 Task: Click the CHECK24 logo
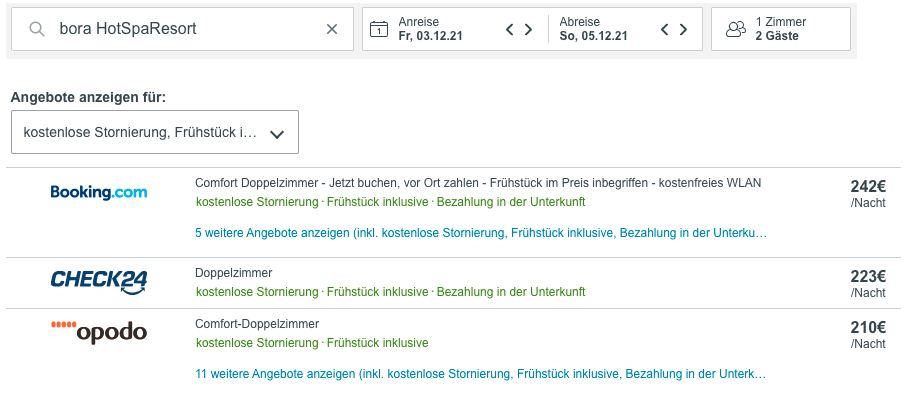(99, 282)
